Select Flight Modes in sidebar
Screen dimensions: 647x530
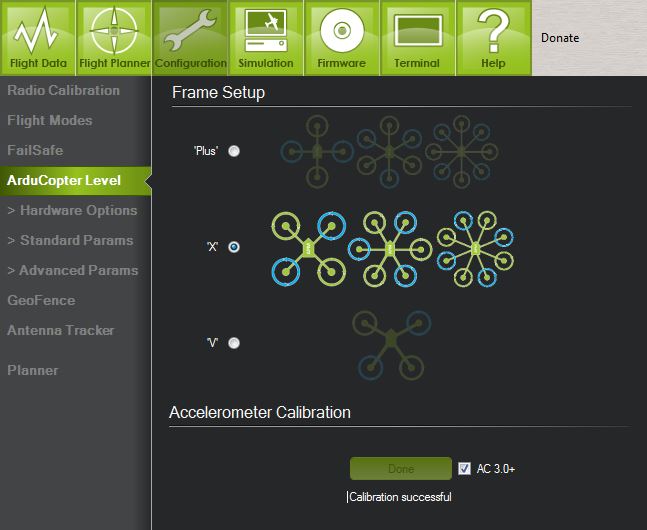pos(50,121)
